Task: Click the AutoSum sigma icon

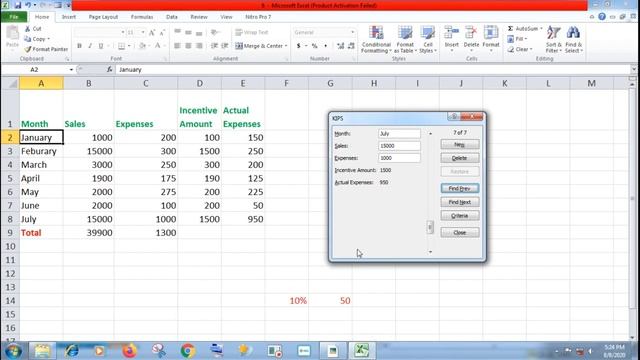Action: (x=510, y=29)
